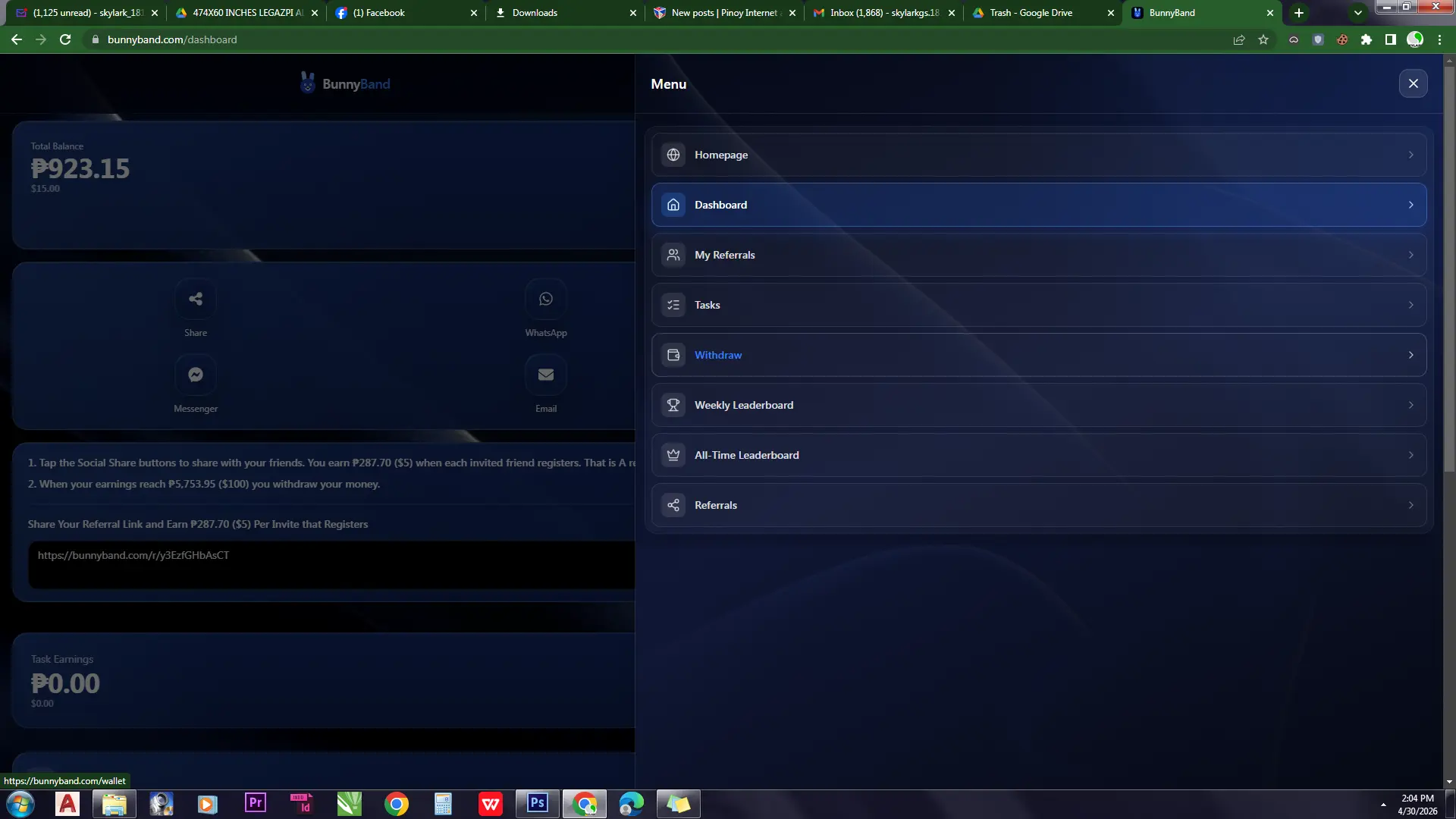
Task: Open the Homepage menu item
Action: 1038,155
